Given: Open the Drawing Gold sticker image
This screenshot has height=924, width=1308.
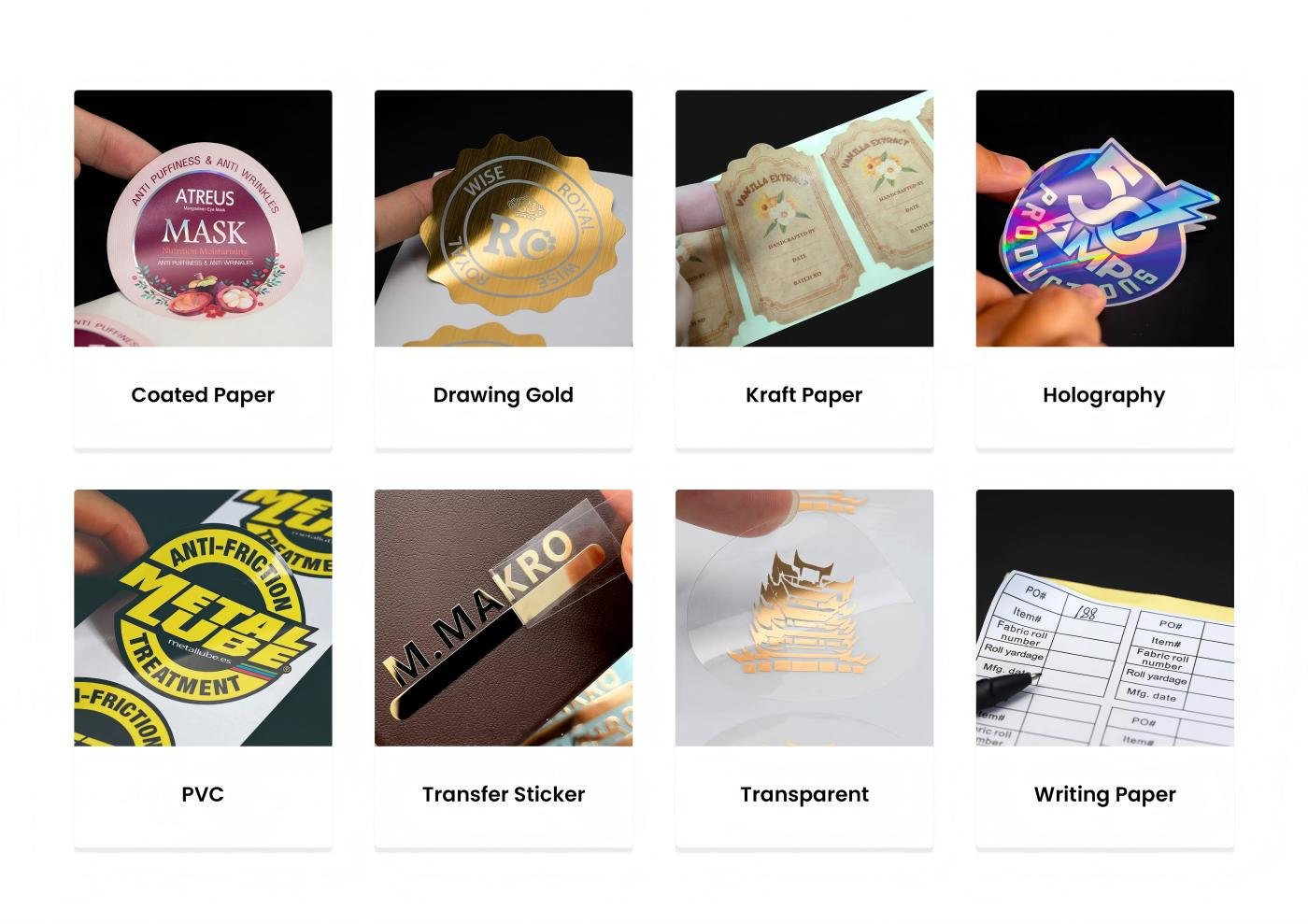Looking at the screenshot, I should coord(504,219).
